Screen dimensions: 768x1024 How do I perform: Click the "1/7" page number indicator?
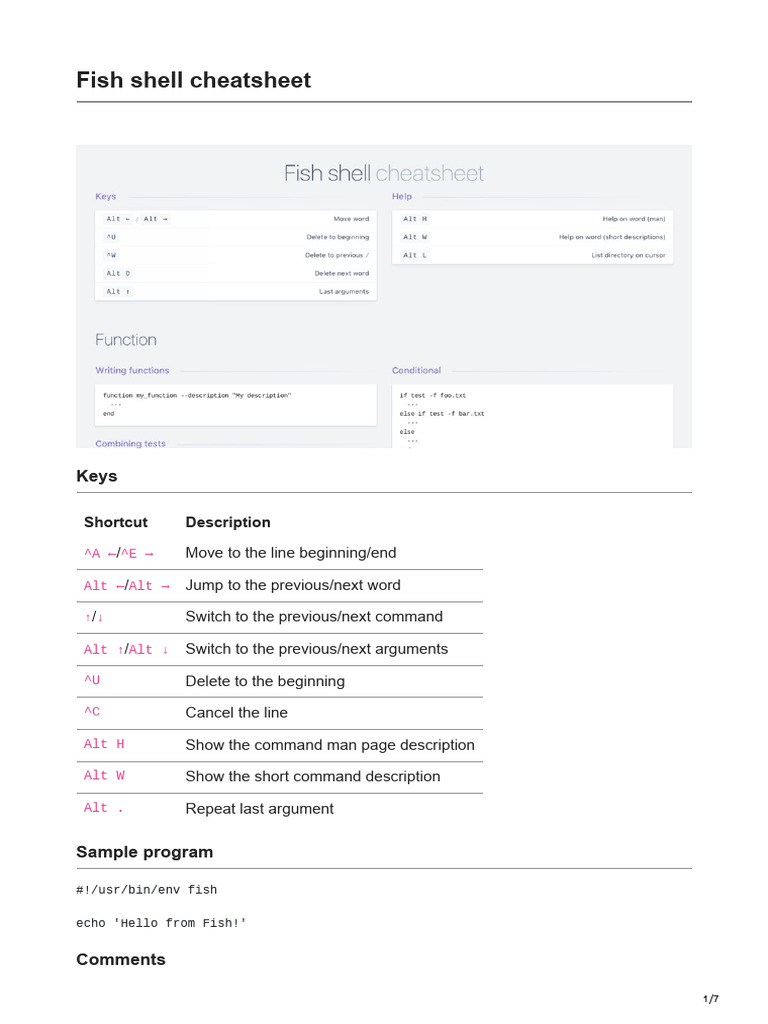pyautogui.click(x=711, y=999)
